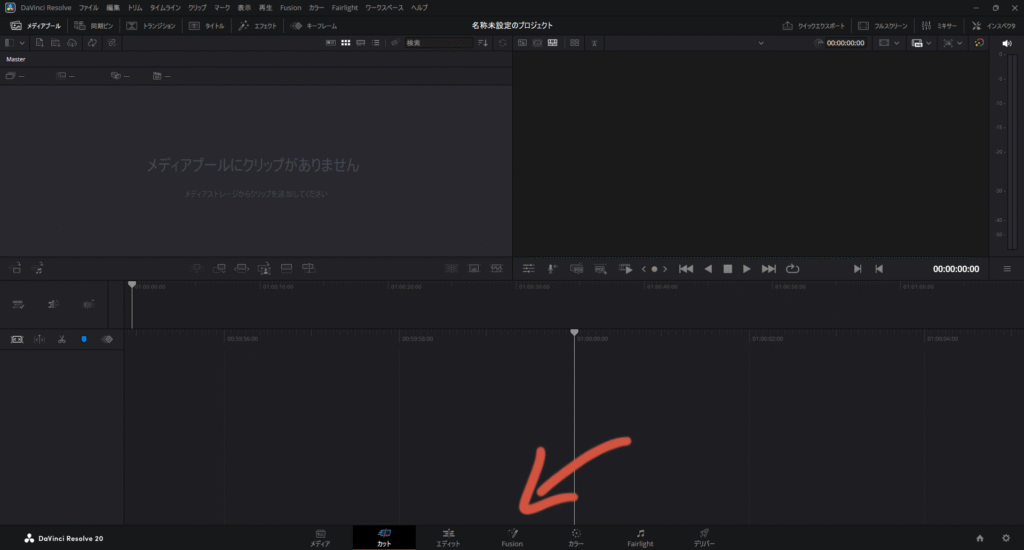Toggle the blue snapping marker icon

click(x=84, y=340)
